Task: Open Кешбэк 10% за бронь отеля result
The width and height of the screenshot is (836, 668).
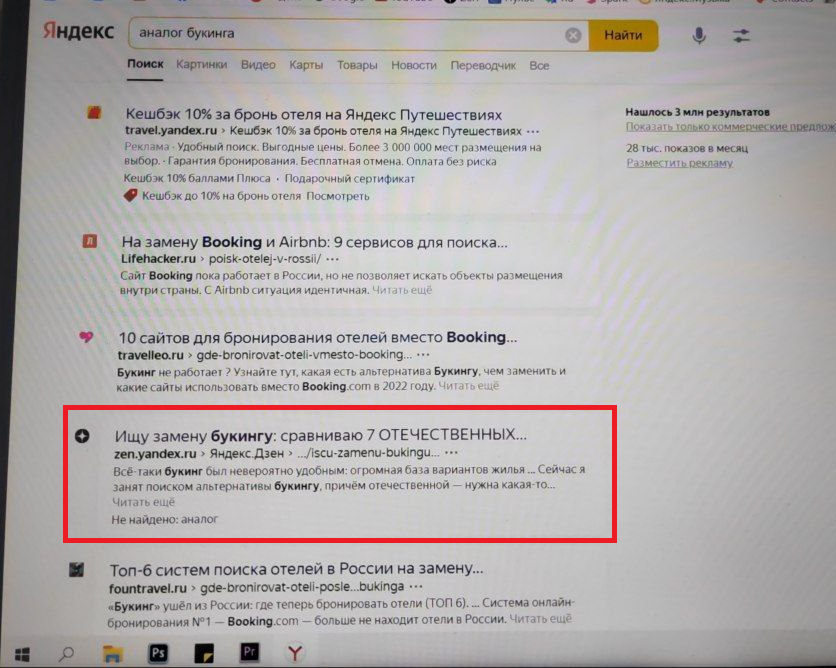Action: (314, 115)
